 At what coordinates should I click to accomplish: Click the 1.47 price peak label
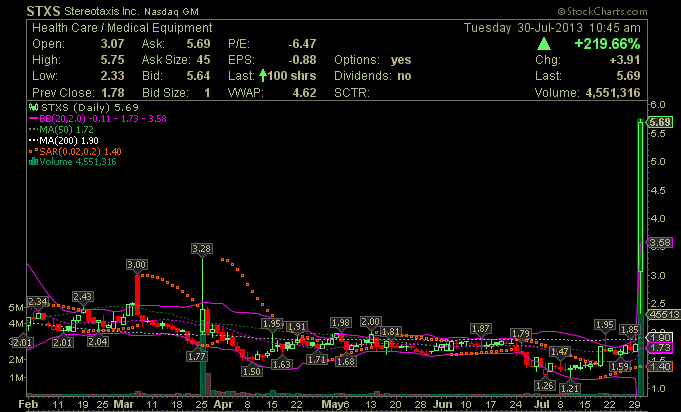coord(560,351)
